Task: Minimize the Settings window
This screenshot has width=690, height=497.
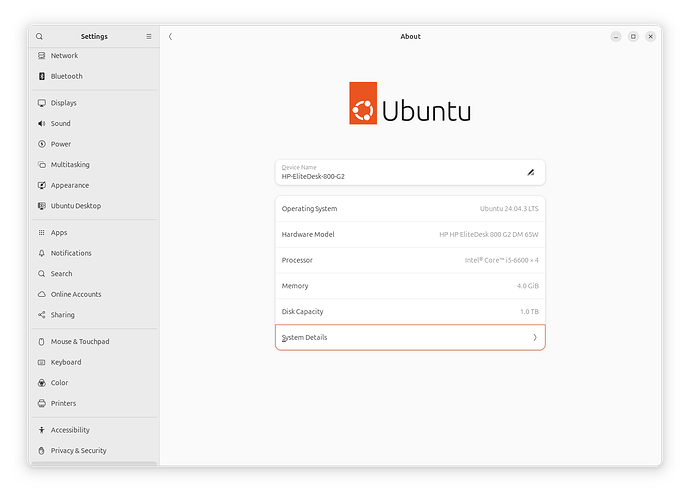Action: click(x=616, y=37)
